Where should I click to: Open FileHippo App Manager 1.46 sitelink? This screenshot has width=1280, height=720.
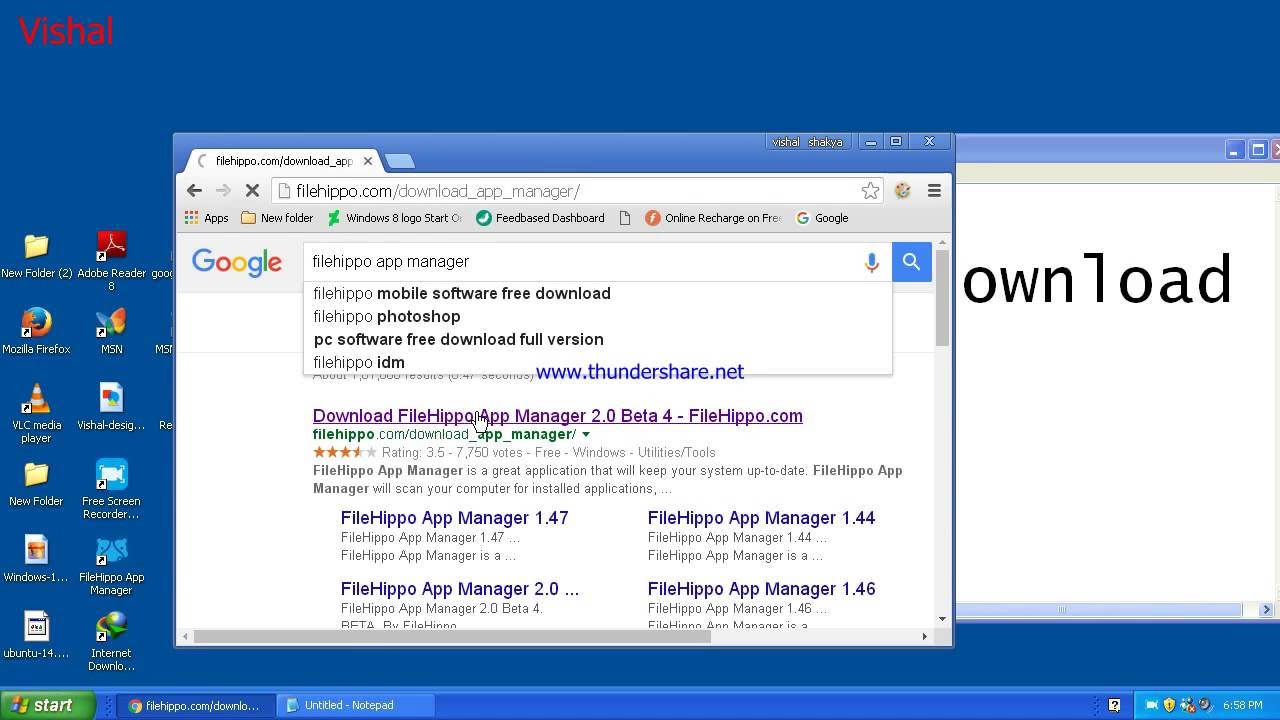[761, 589]
